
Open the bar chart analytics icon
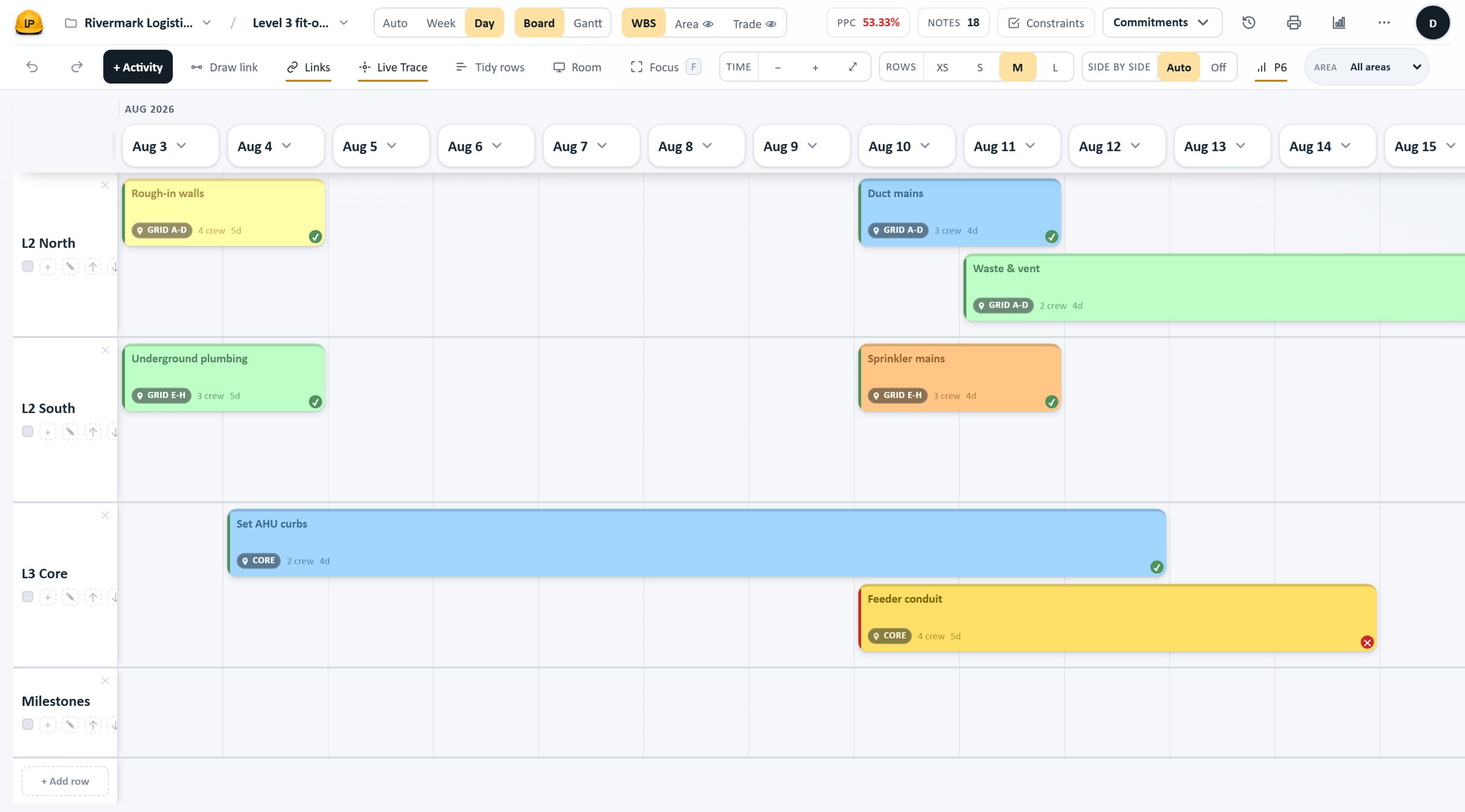(x=1339, y=23)
